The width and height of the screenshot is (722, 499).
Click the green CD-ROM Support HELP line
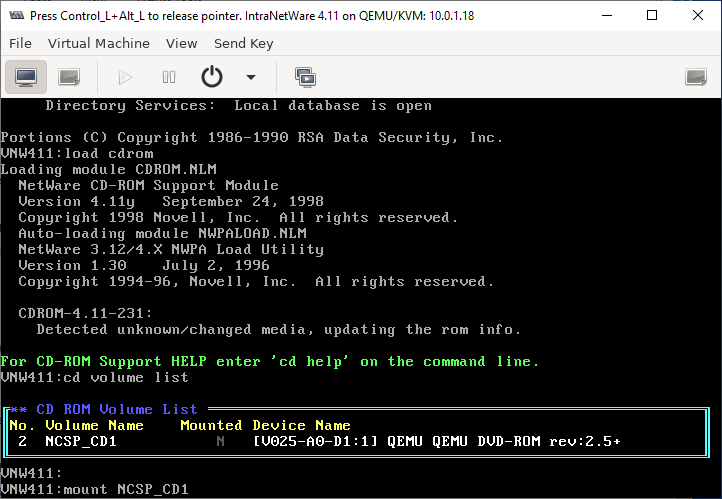(269, 362)
